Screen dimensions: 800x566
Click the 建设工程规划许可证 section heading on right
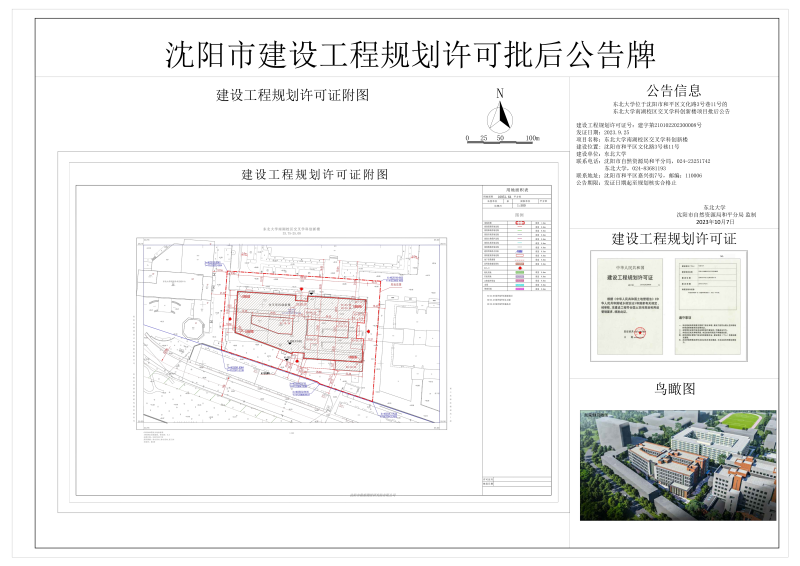point(673,239)
